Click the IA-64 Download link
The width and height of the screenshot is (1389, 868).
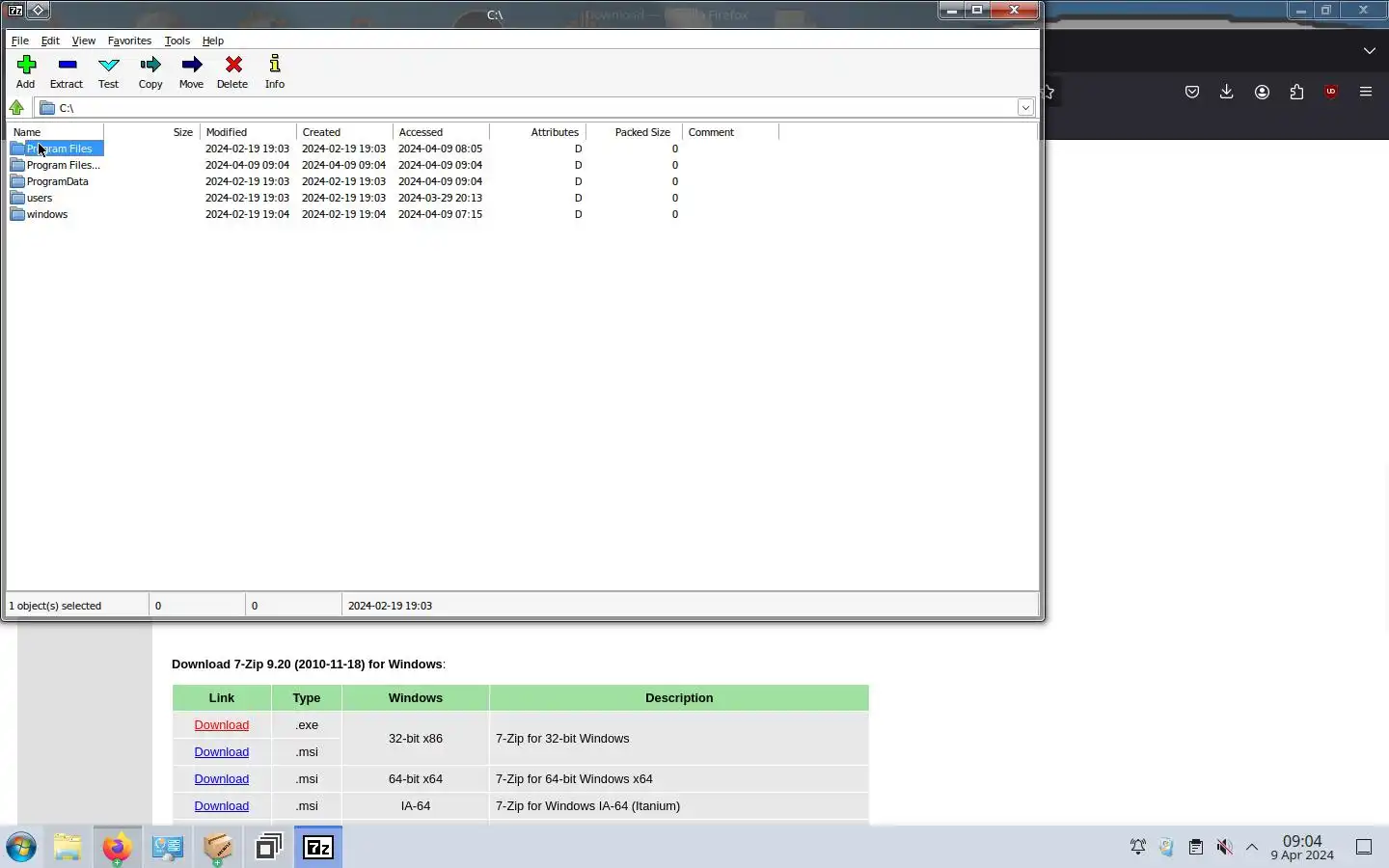pos(221,806)
